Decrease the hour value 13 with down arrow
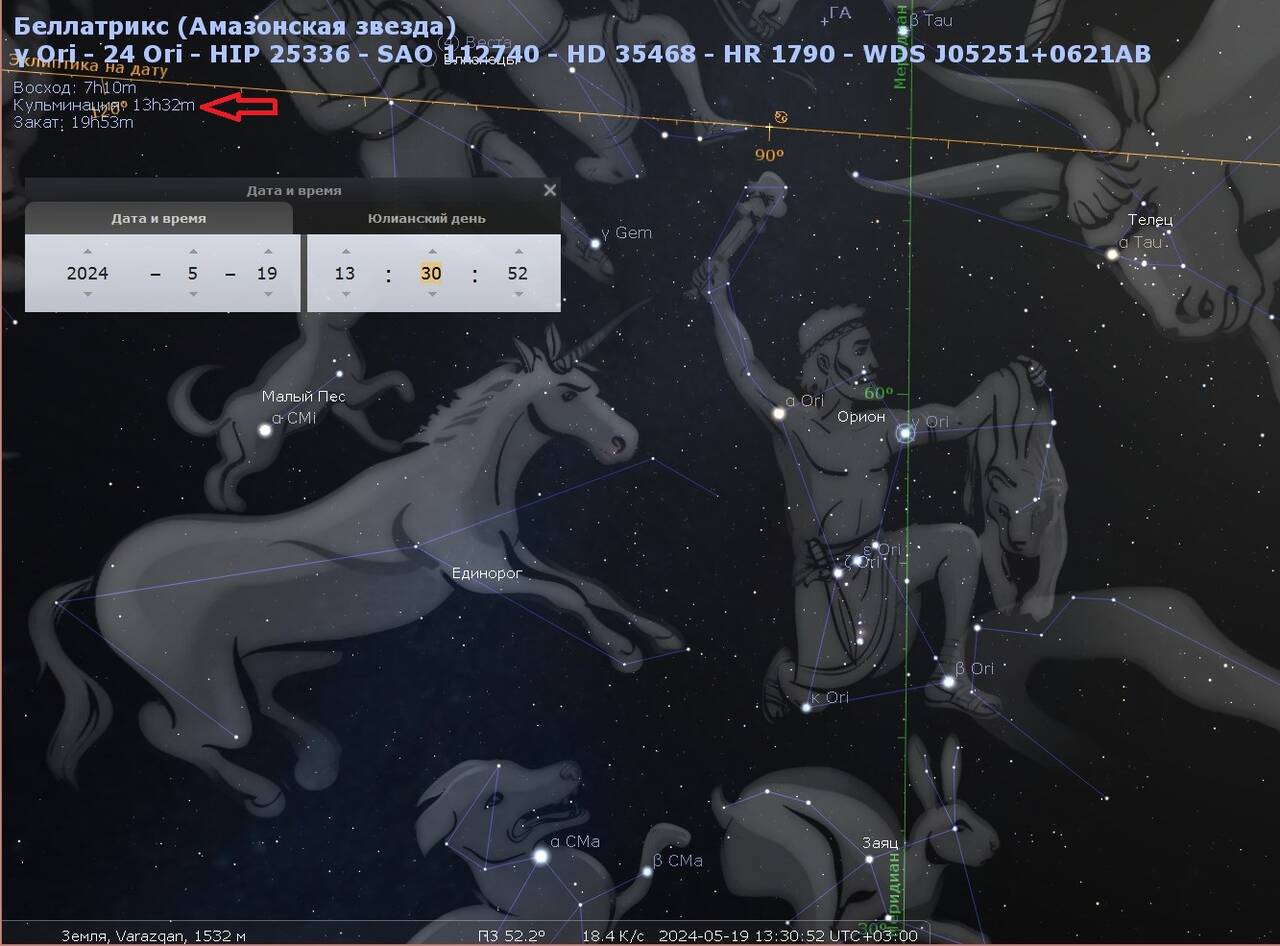 tap(345, 294)
